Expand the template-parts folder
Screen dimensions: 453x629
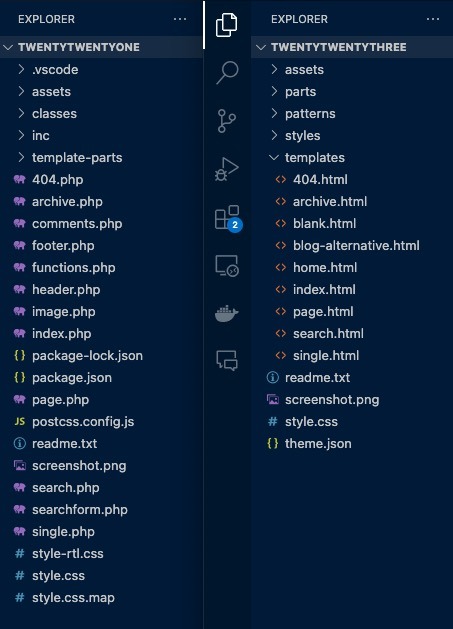click(101, 158)
